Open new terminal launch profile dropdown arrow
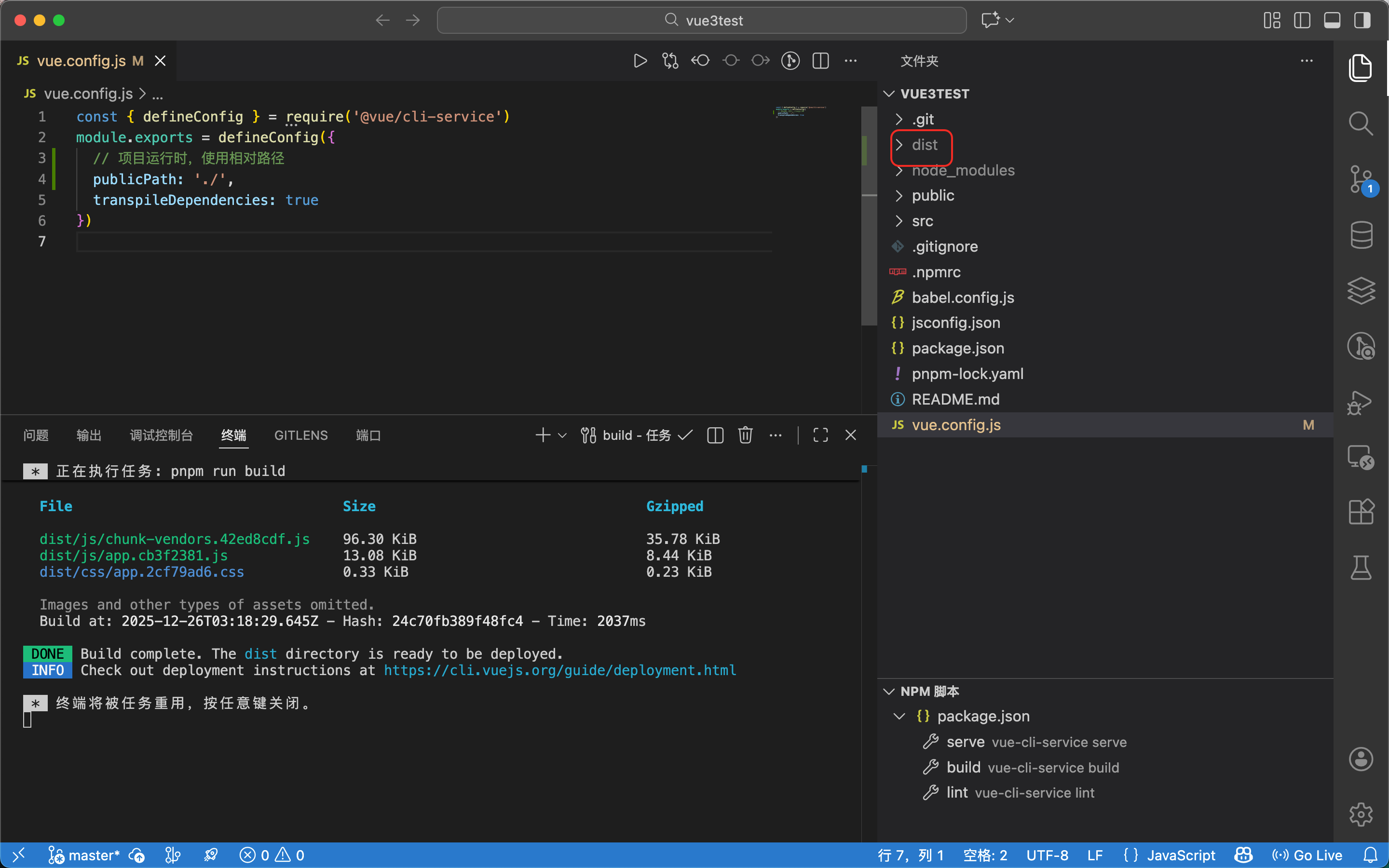The width and height of the screenshot is (1389, 868). pyautogui.click(x=562, y=435)
